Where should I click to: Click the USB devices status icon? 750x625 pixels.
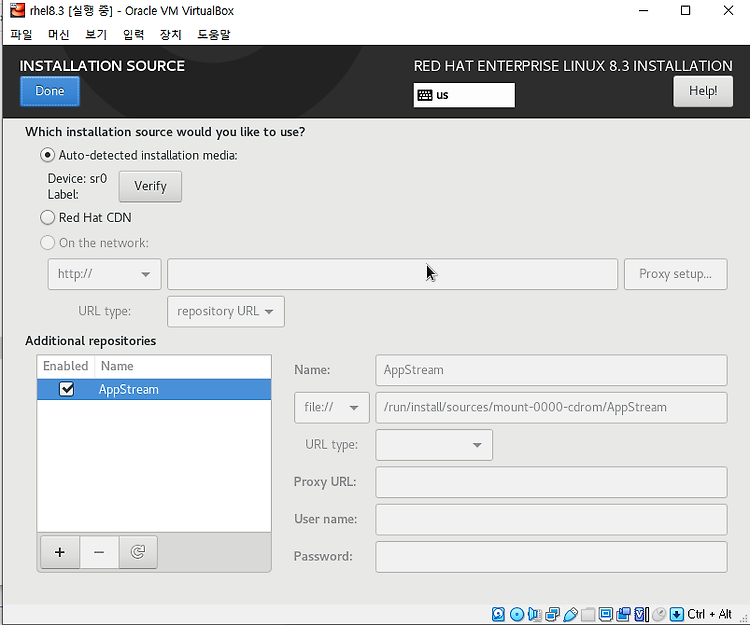[571, 614]
